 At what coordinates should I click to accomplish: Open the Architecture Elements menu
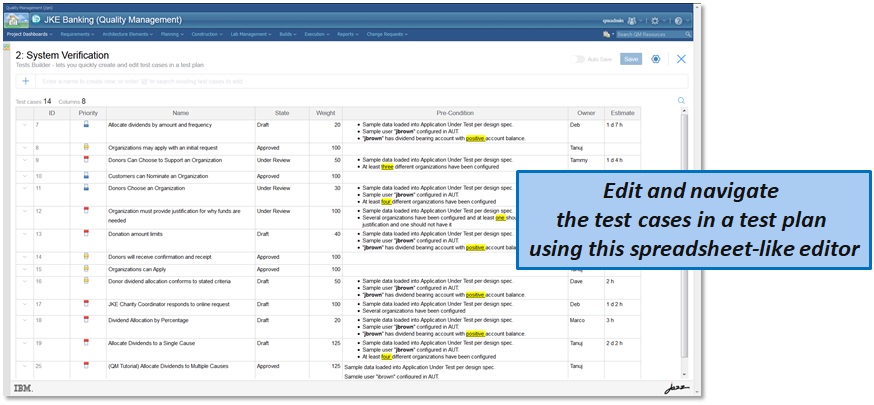pos(128,35)
